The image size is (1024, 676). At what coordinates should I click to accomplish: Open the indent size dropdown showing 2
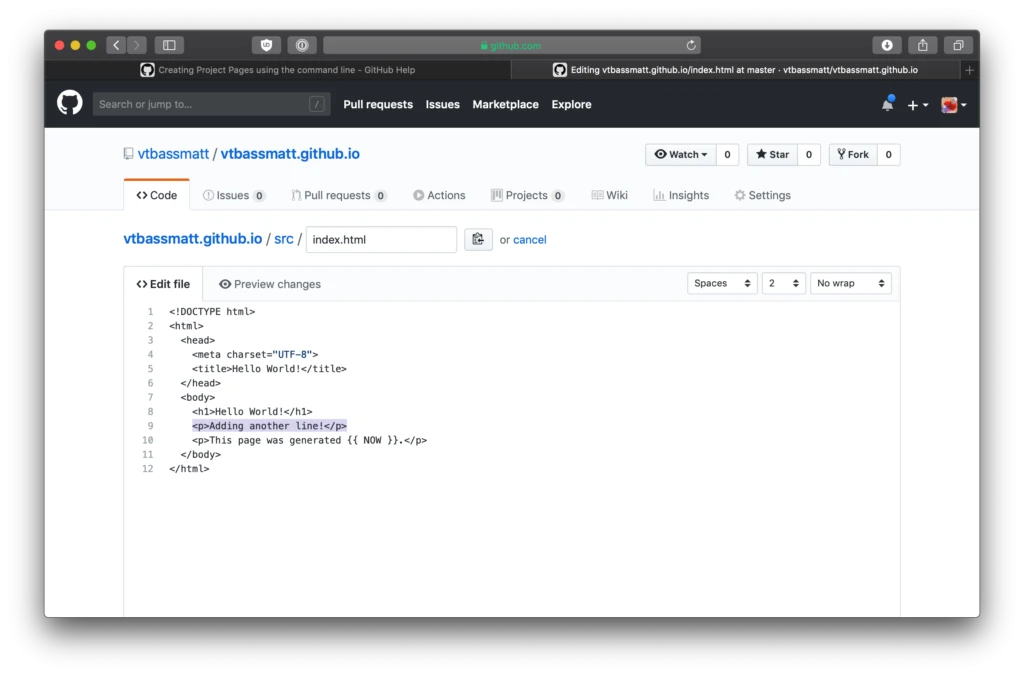tap(783, 283)
